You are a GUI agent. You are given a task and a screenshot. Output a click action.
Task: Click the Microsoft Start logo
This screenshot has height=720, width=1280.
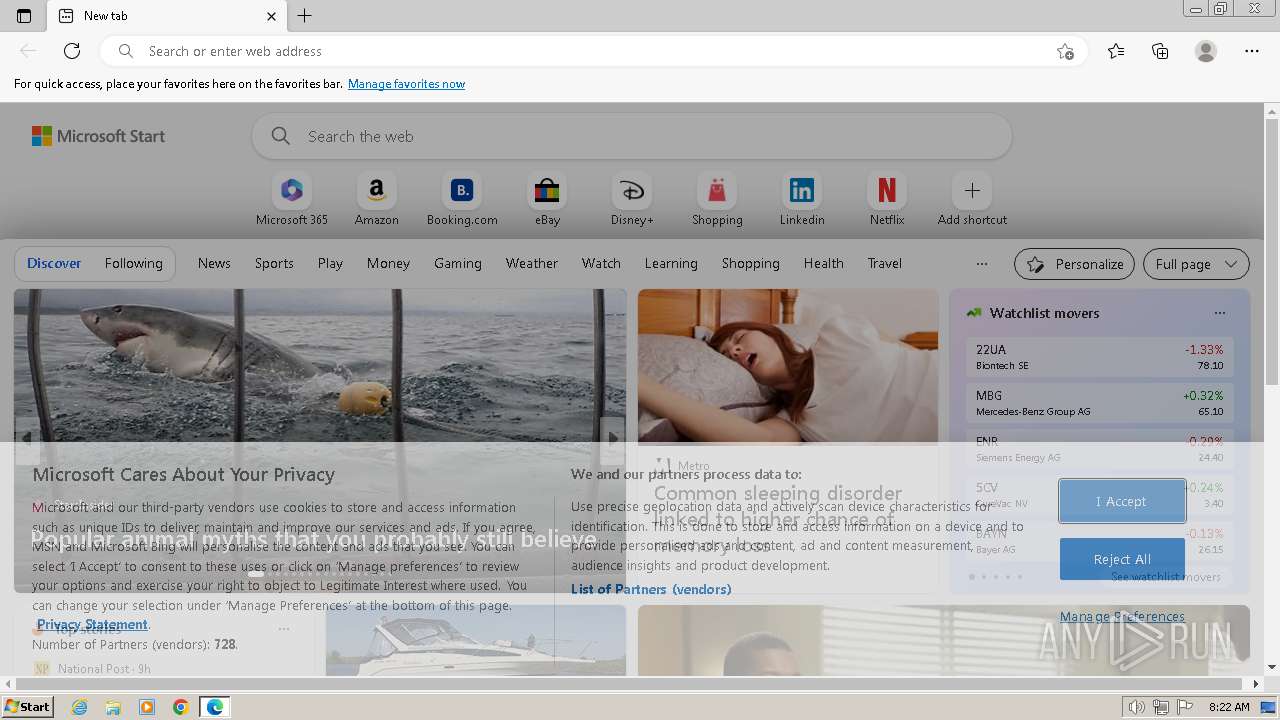tap(98, 136)
